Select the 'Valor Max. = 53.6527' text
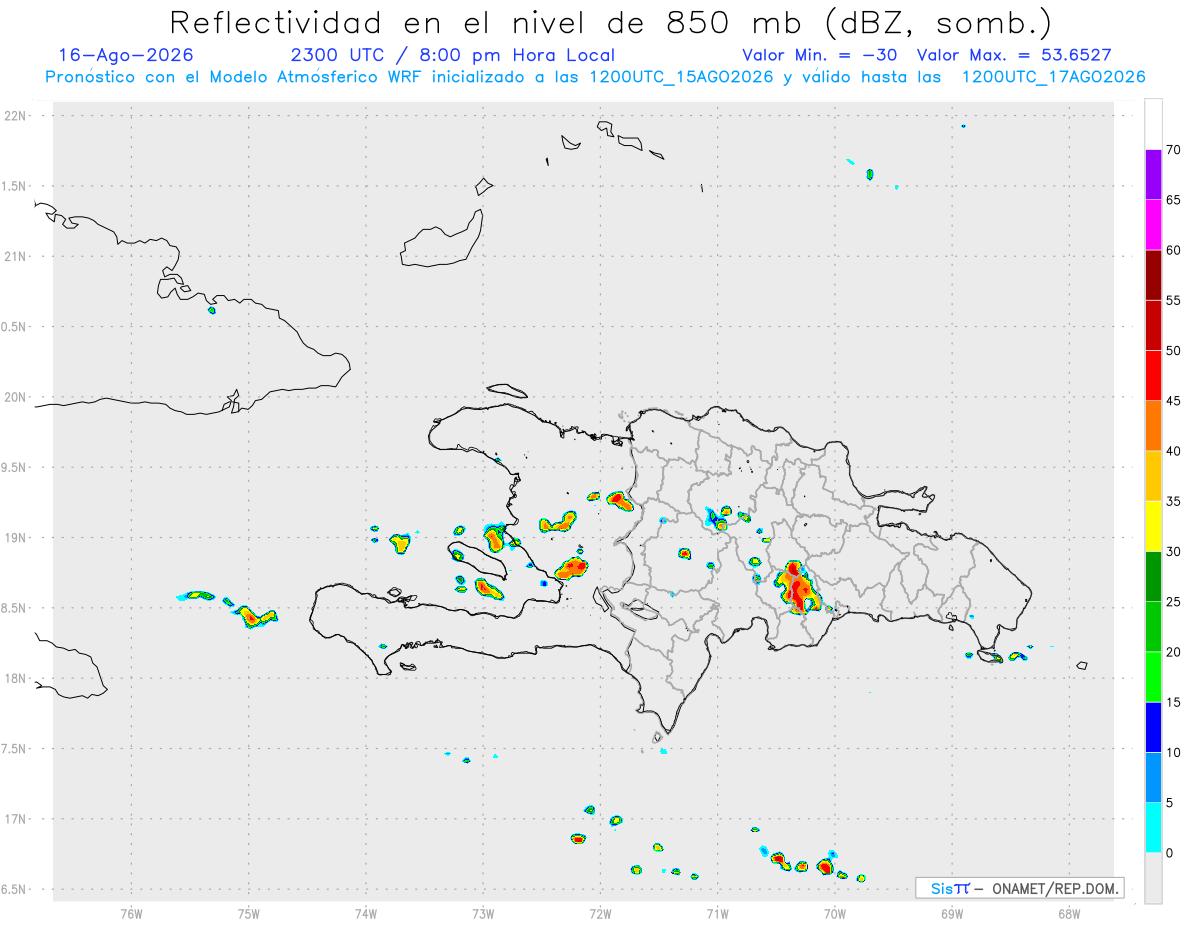The width and height of the screenshot is (1200, 927). pos(1014,55)
